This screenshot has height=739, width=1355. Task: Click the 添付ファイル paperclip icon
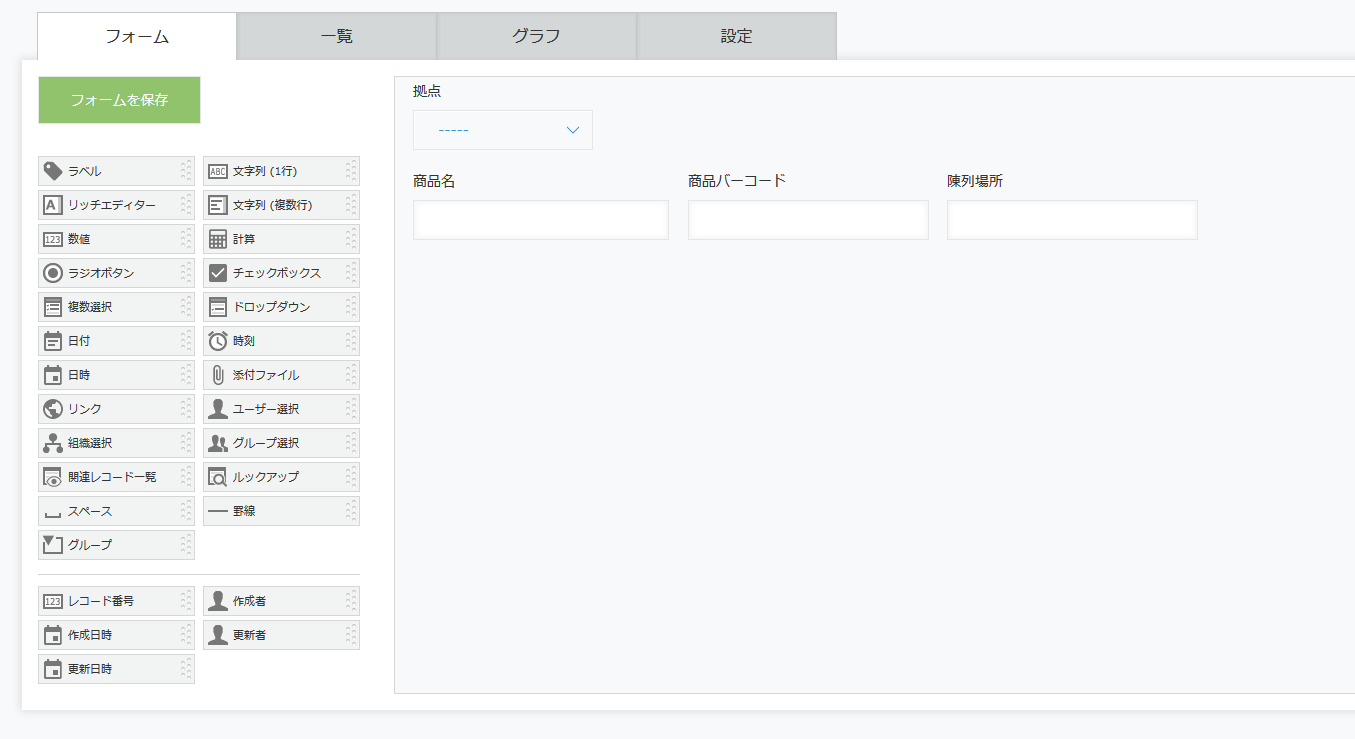[x=218, y=375]
